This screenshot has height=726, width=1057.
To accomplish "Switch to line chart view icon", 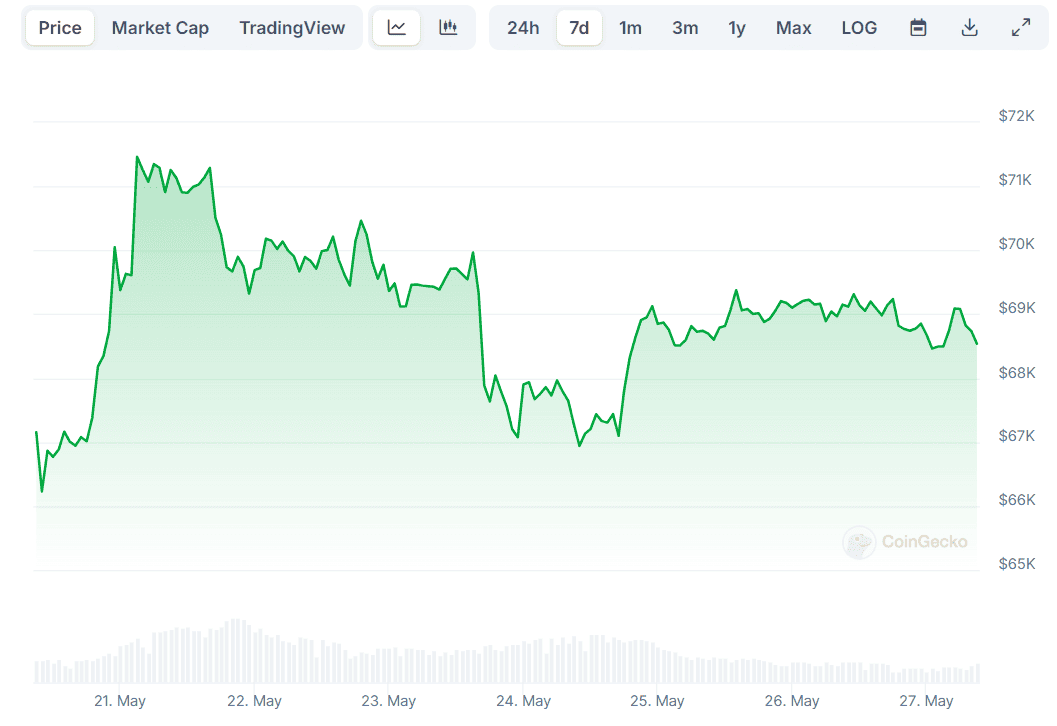I will click(397, 28).
